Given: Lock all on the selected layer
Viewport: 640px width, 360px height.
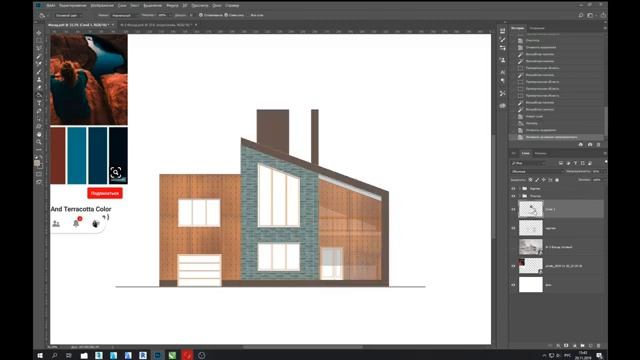Looking at the screenshot, I should pyautogui.click(x=557, y=180).
